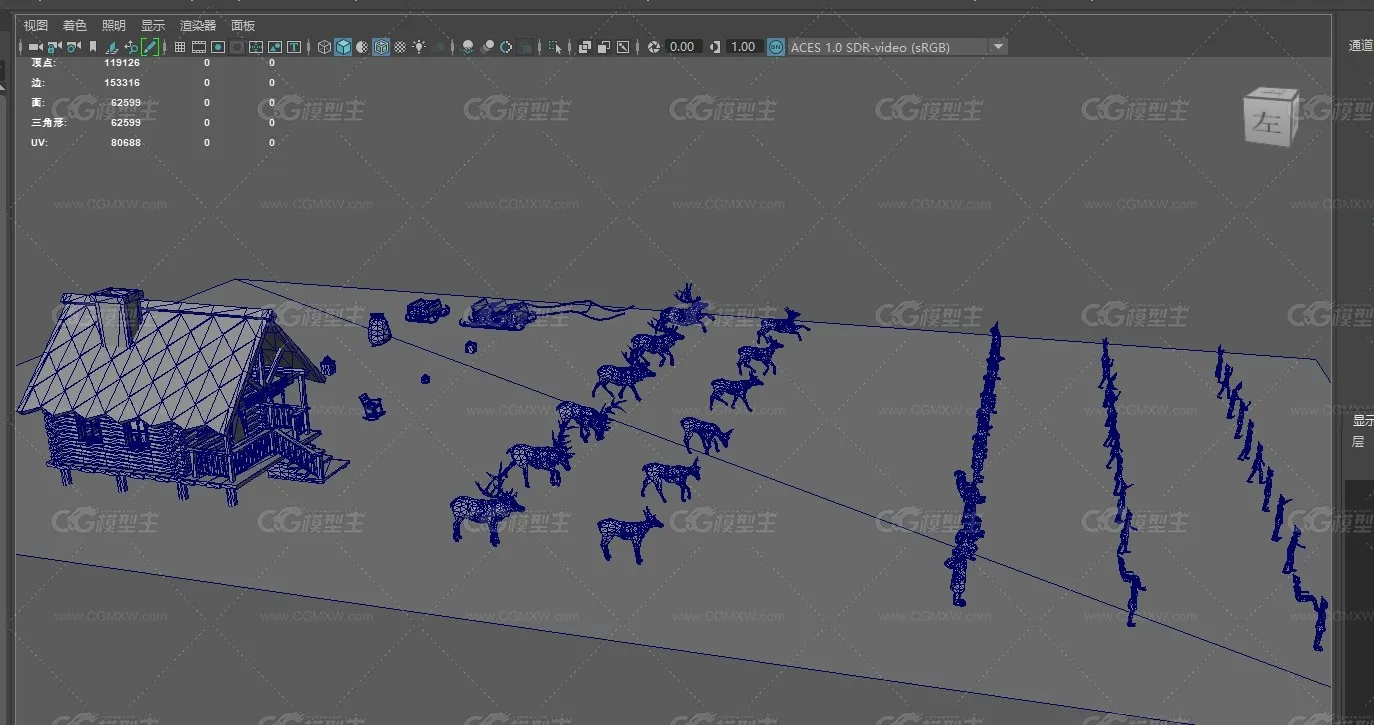This screenshot has width=1374, height=725.
Task: Click the X-Ray Active Components icon
Action: click(x=604, y=47)
